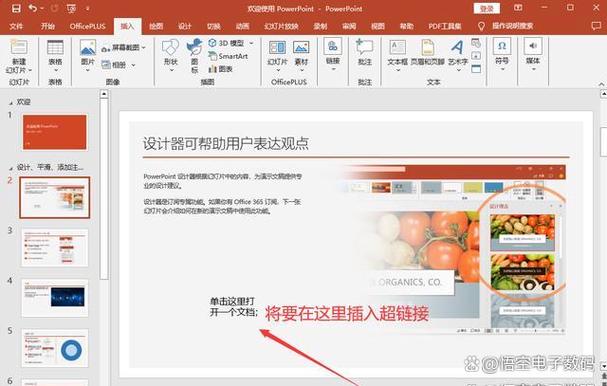Switch to the 开始 tab

[x=48, y=26]
